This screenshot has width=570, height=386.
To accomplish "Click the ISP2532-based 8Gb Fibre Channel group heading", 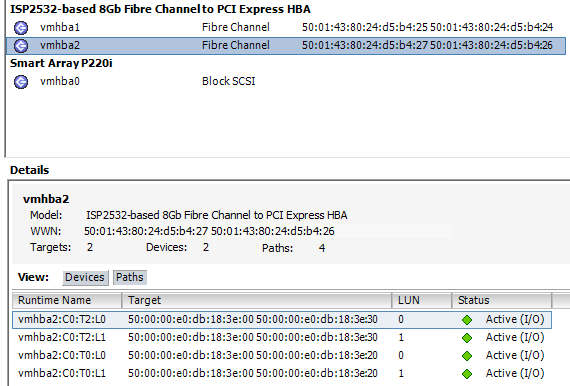I will 160,9.
